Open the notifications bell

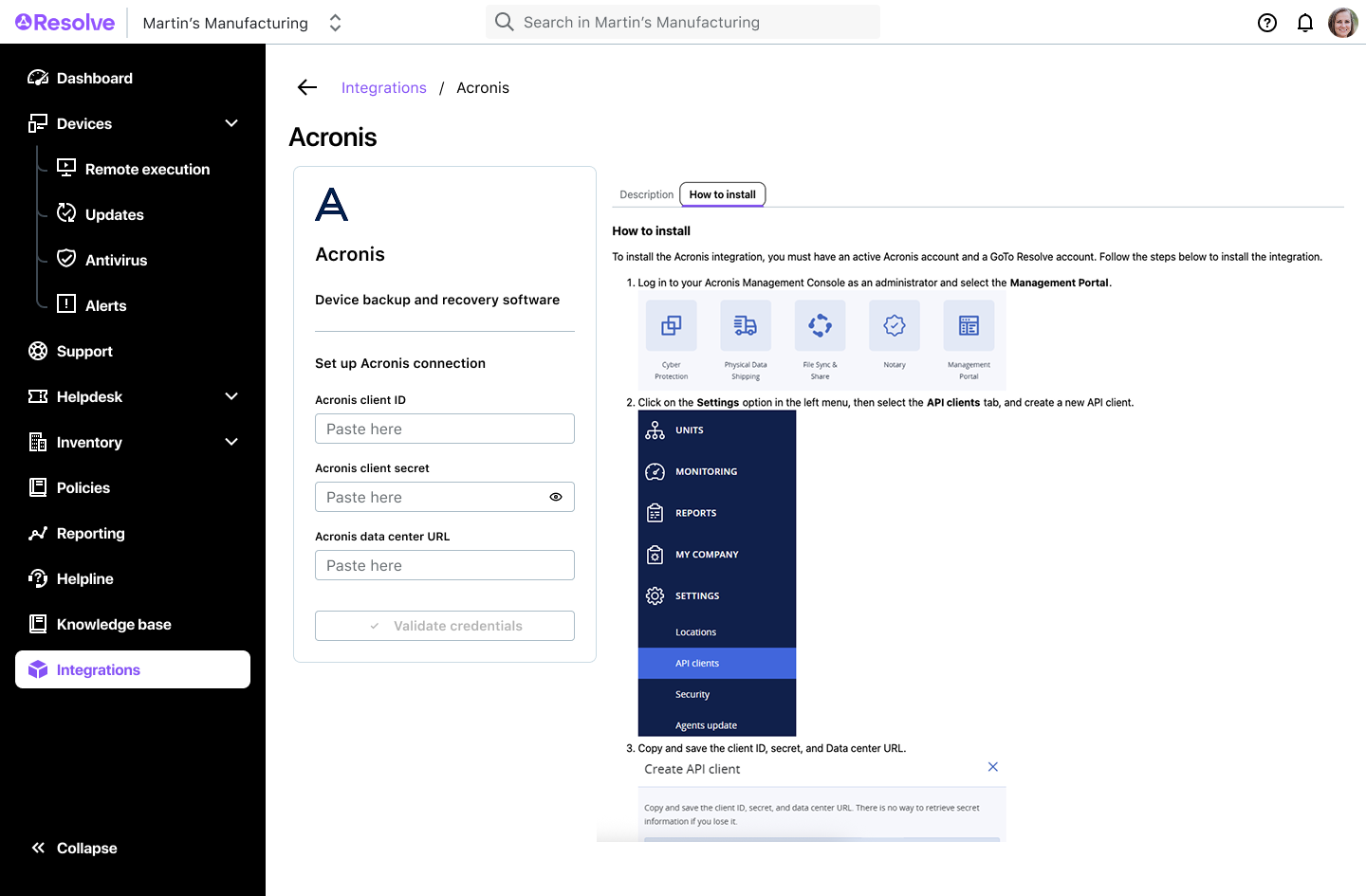pos(1305,23)
